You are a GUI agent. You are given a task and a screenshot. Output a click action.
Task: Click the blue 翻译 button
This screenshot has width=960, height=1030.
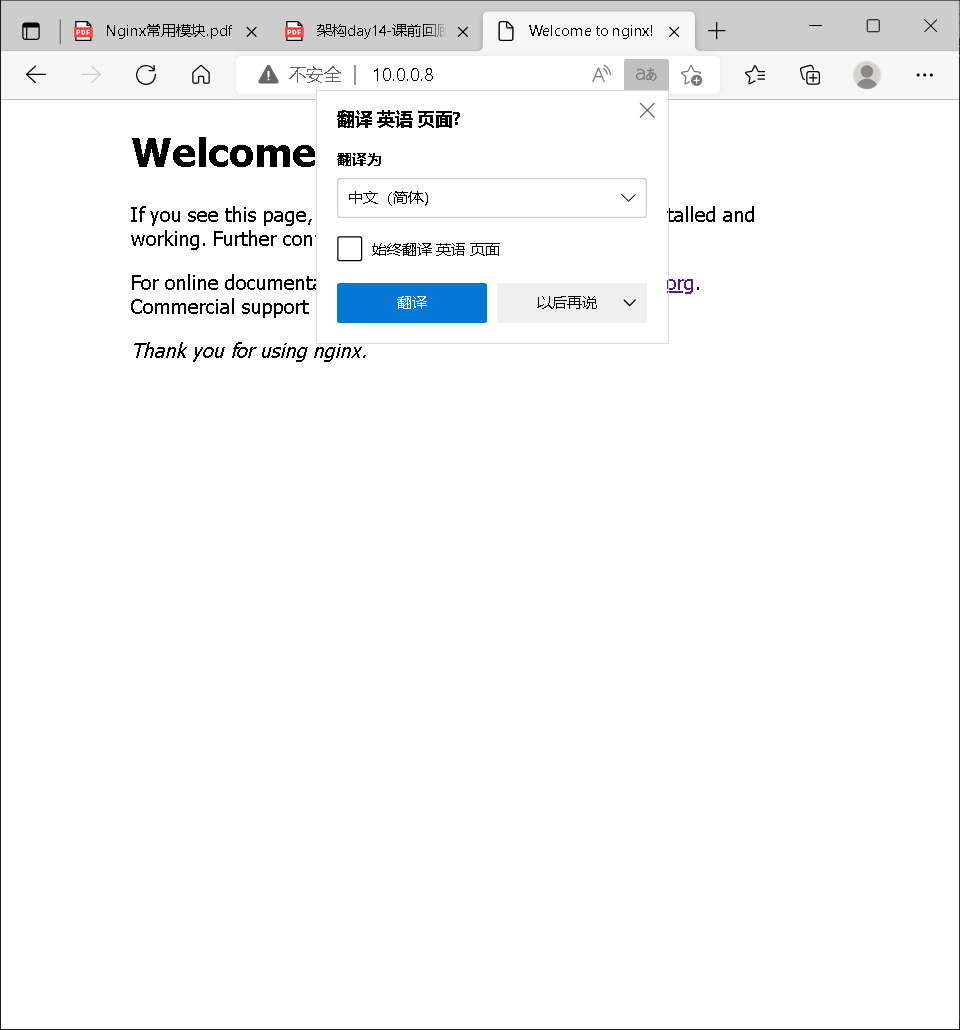click(x=412, y=303)
